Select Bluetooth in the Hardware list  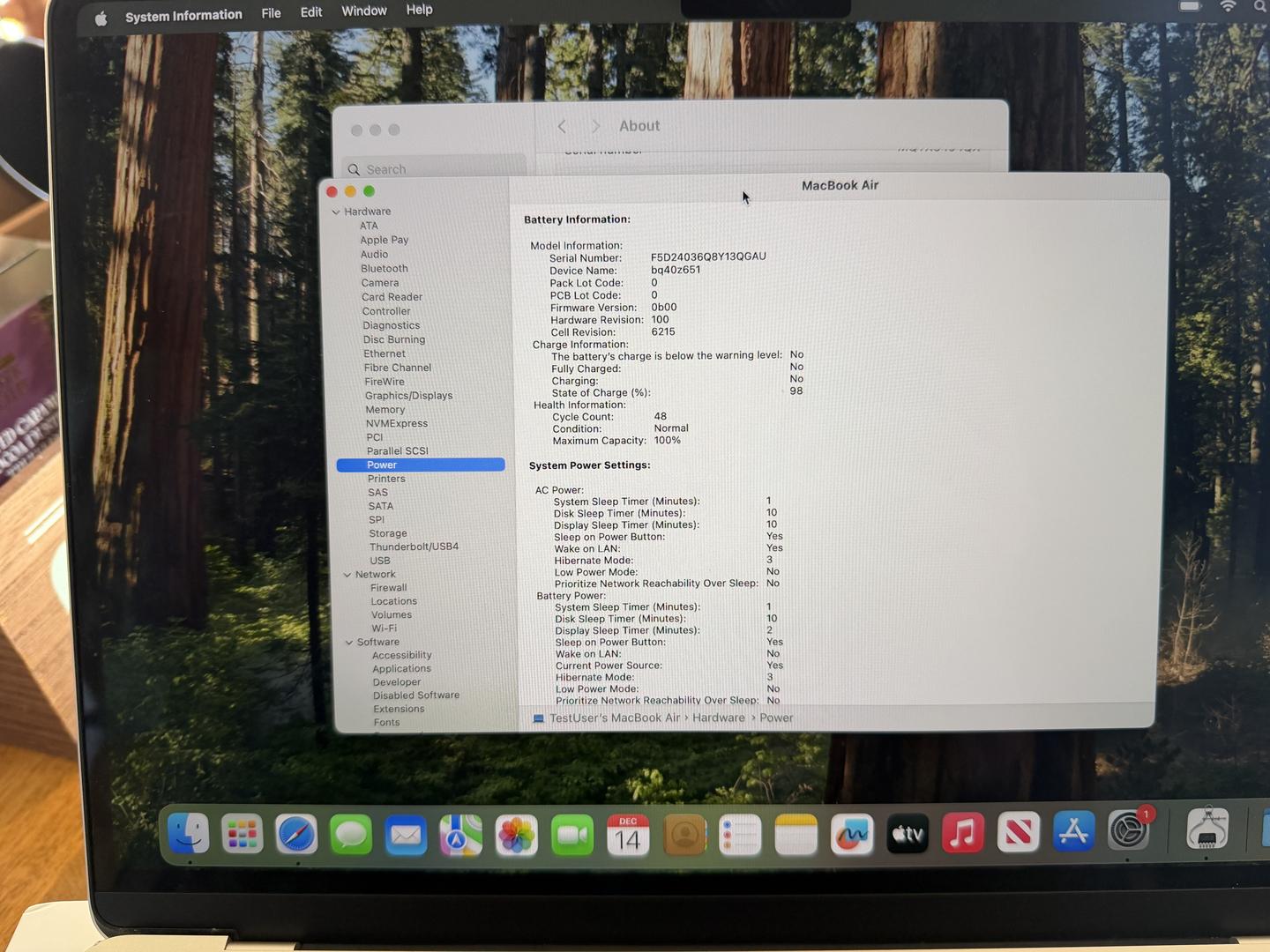coord(384,269)
